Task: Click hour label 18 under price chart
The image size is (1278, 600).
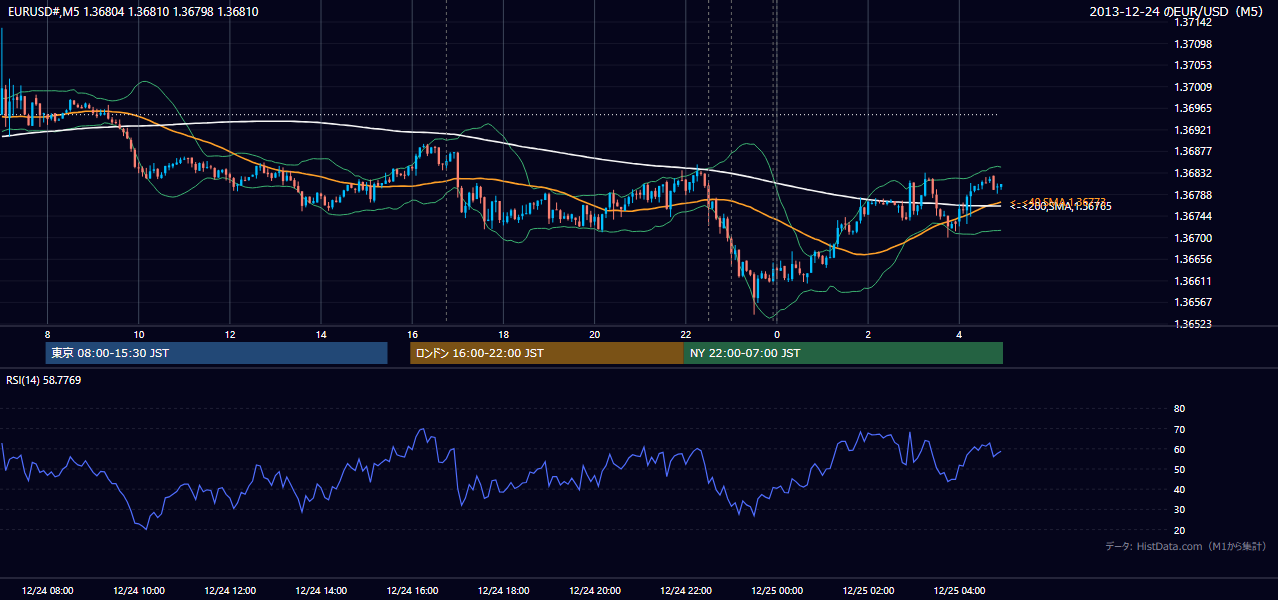Action: point(504,334)
